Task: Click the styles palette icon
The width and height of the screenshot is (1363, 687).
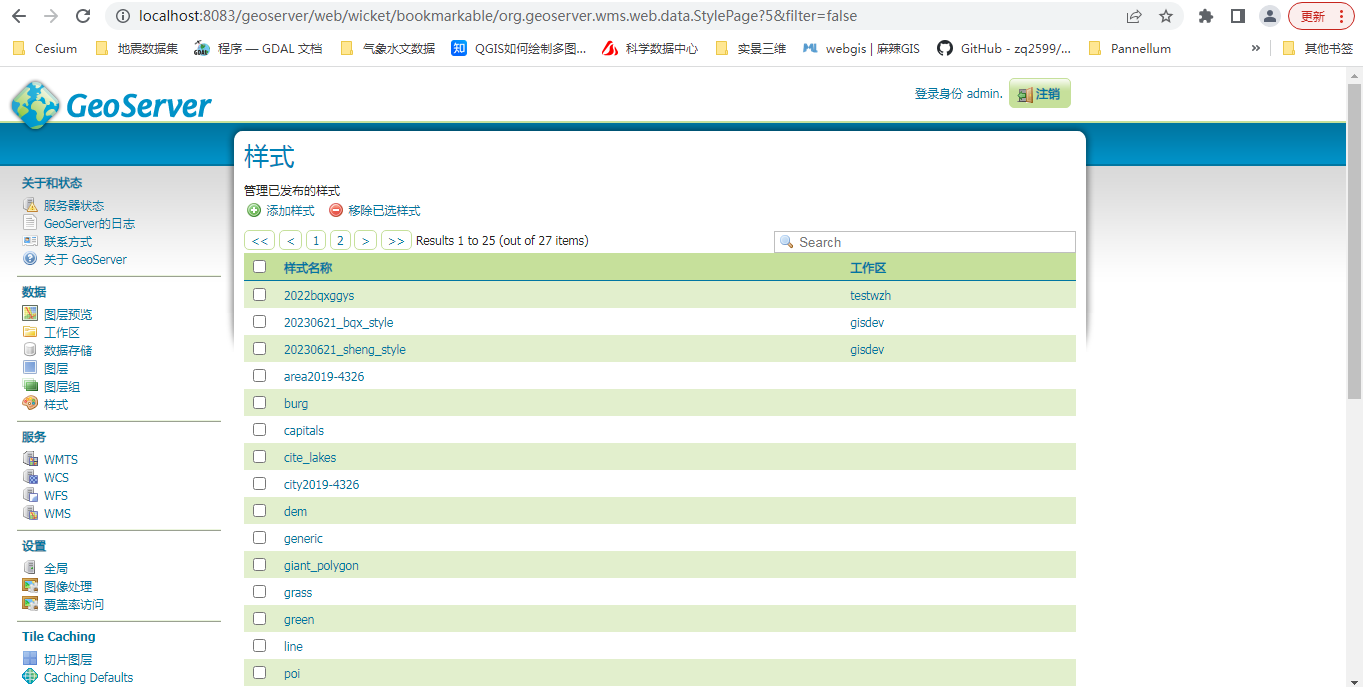Action: [x=30, y=404]
